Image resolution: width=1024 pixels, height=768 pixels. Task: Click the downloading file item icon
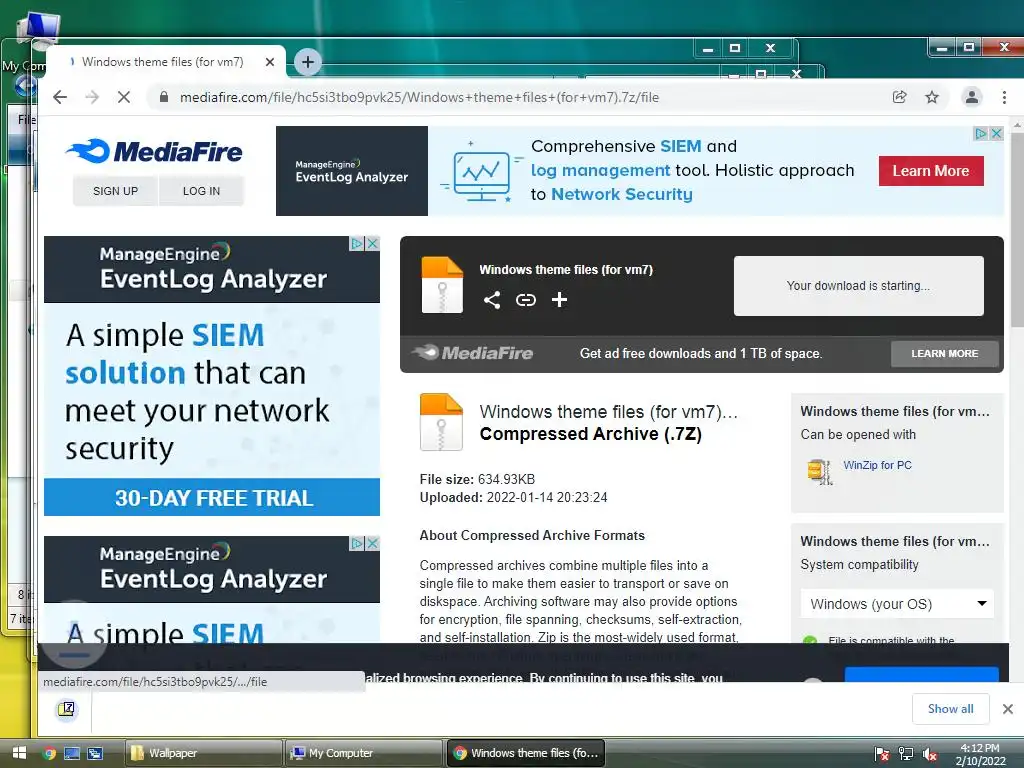pyautogui.click(x=66, y=709)
